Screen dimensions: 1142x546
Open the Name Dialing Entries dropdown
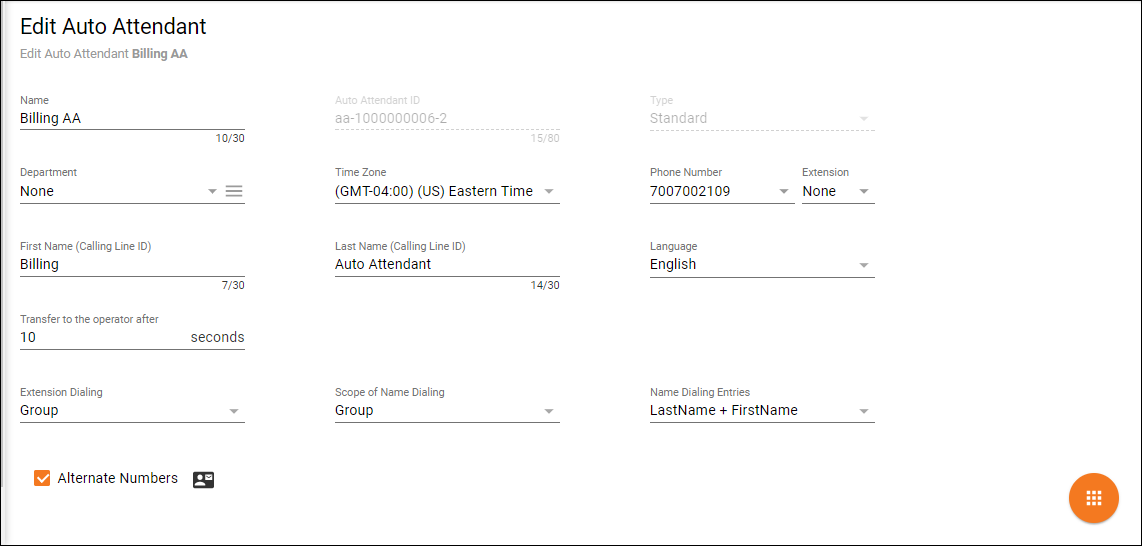point(864,411)
